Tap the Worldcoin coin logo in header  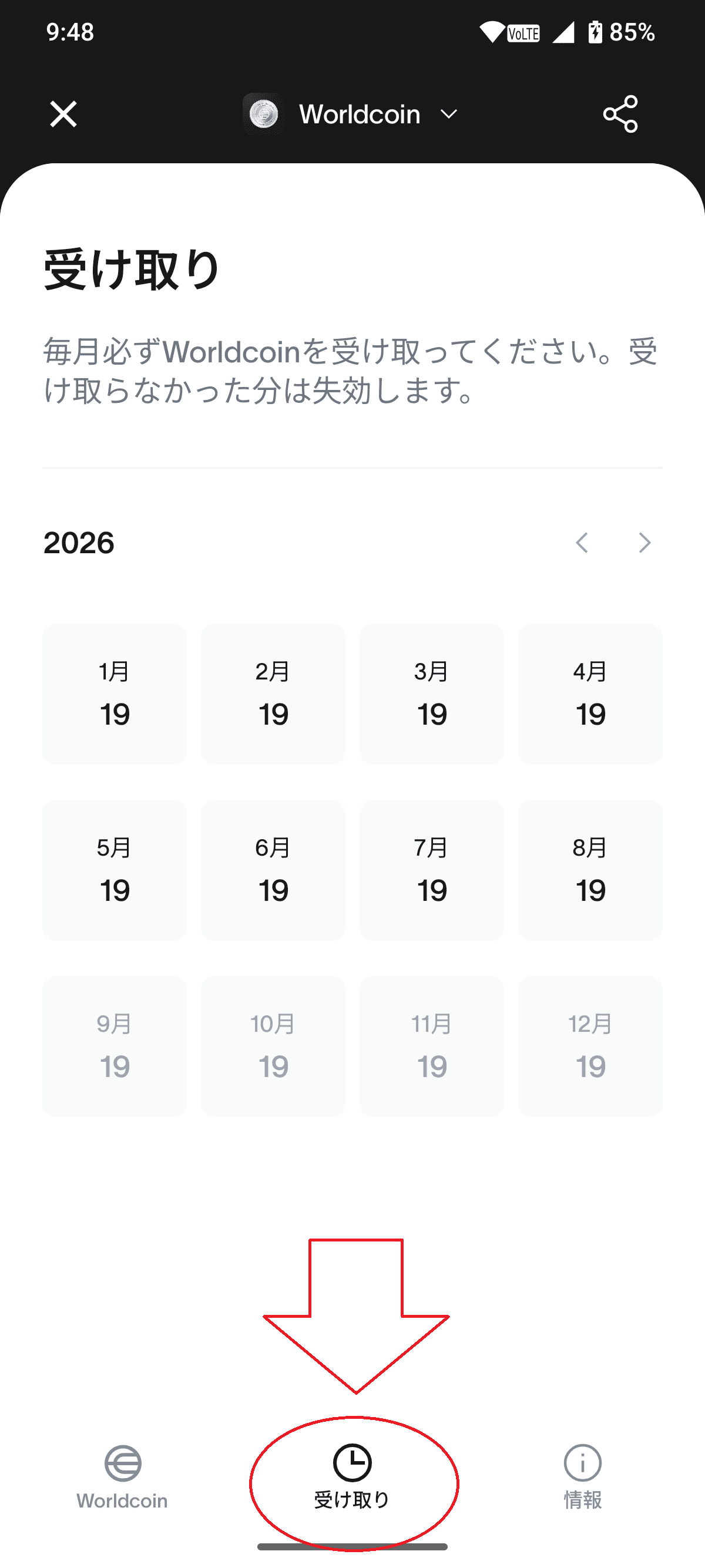[x=264, y=114]
